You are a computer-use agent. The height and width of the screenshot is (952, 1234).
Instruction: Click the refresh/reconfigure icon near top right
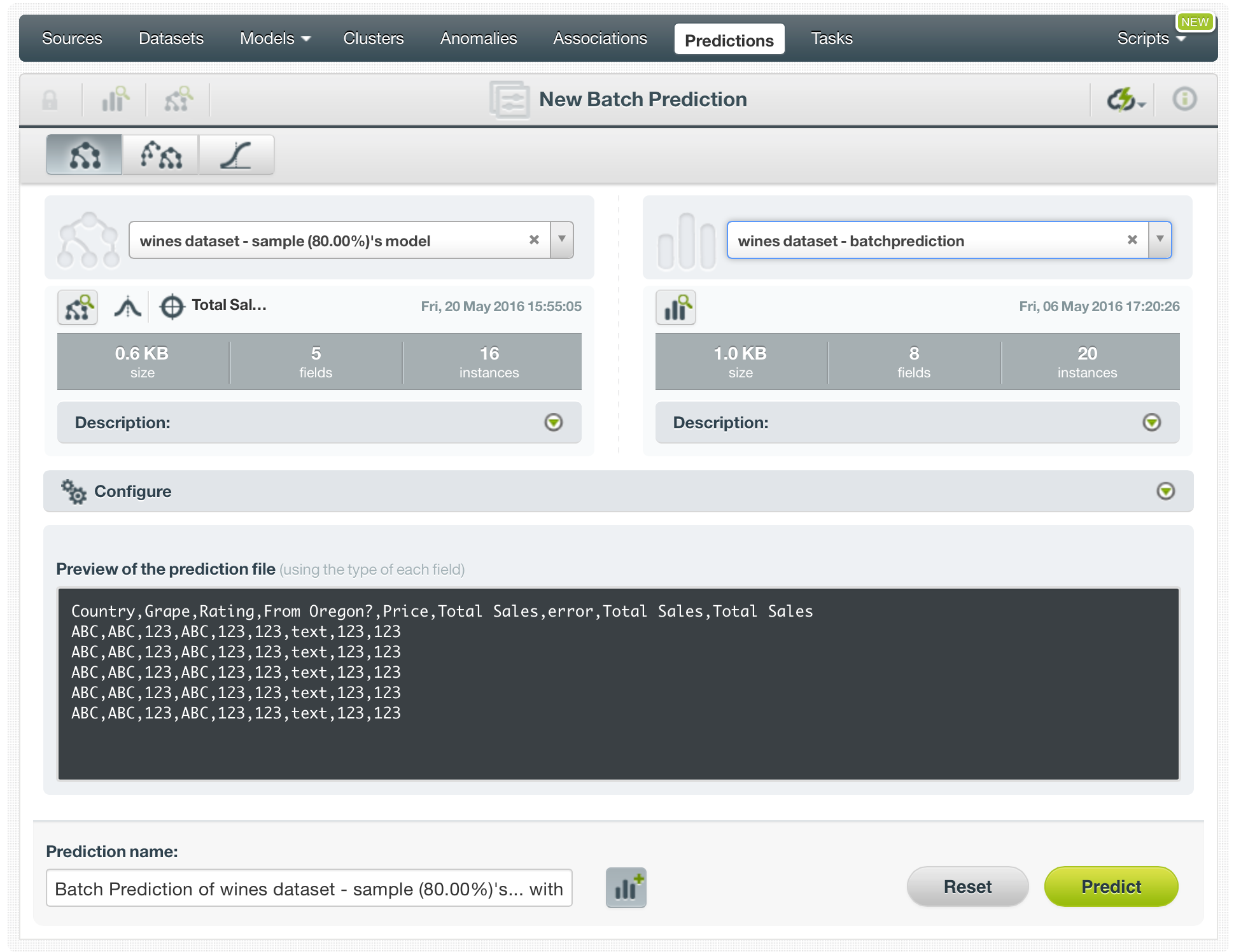(1122, 99)
